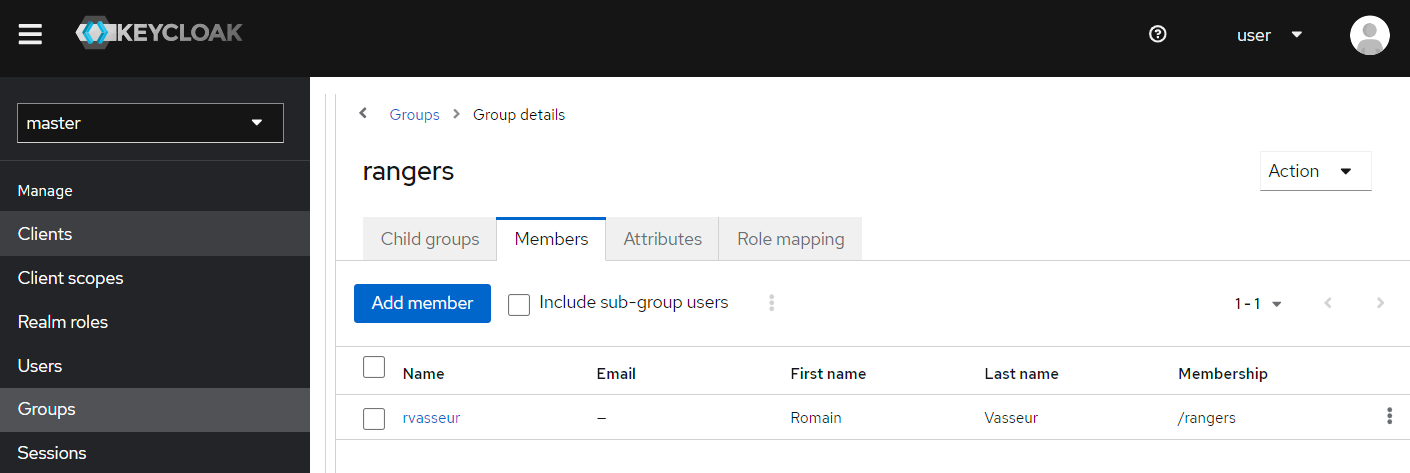
Task: Navigate to Clients in sidebar
Action: [x=155, y=234]
